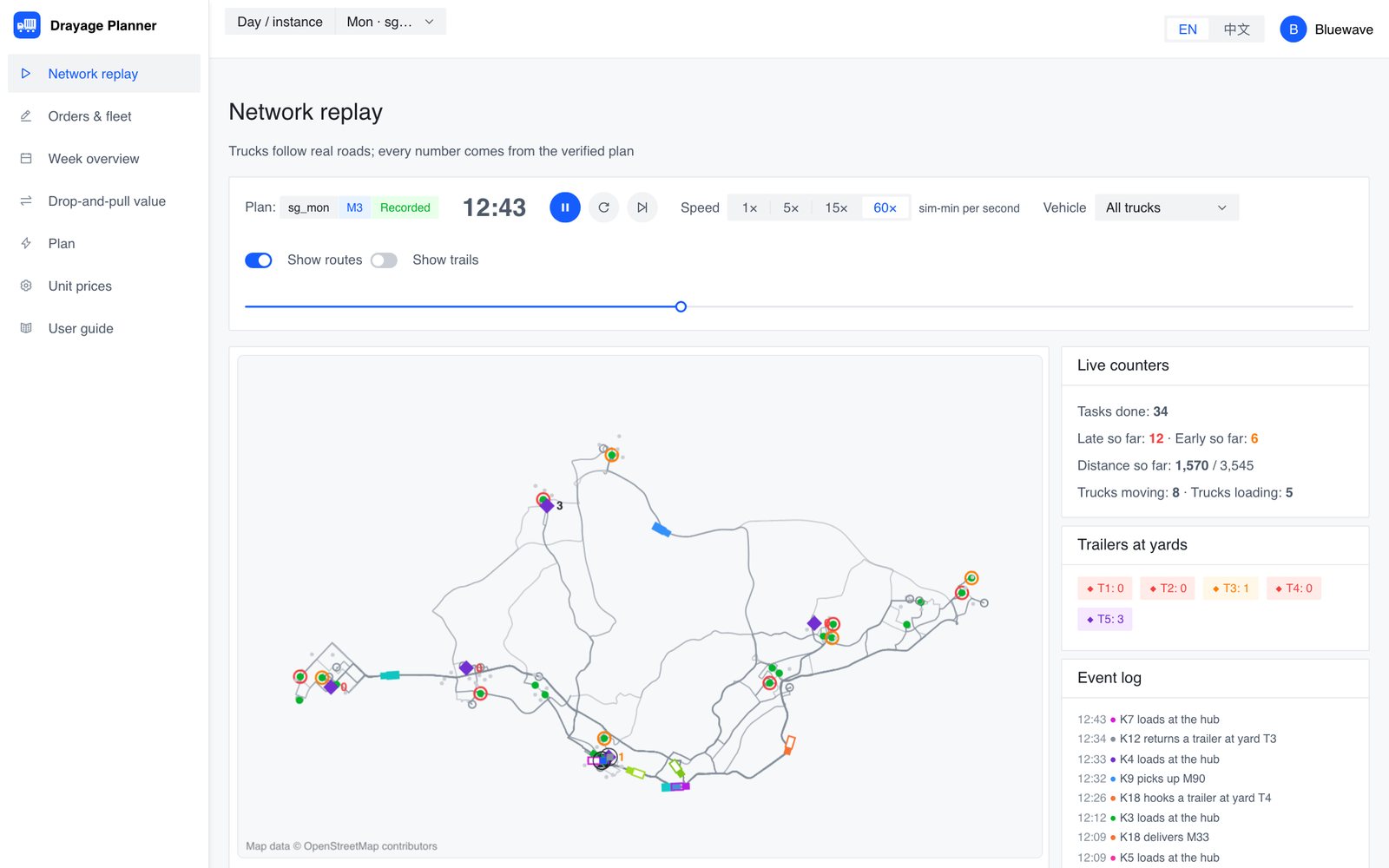This screenshot has width=1389, height=868.
Task: Click the Plan lightning bolt icon
Action: point(26,244)
